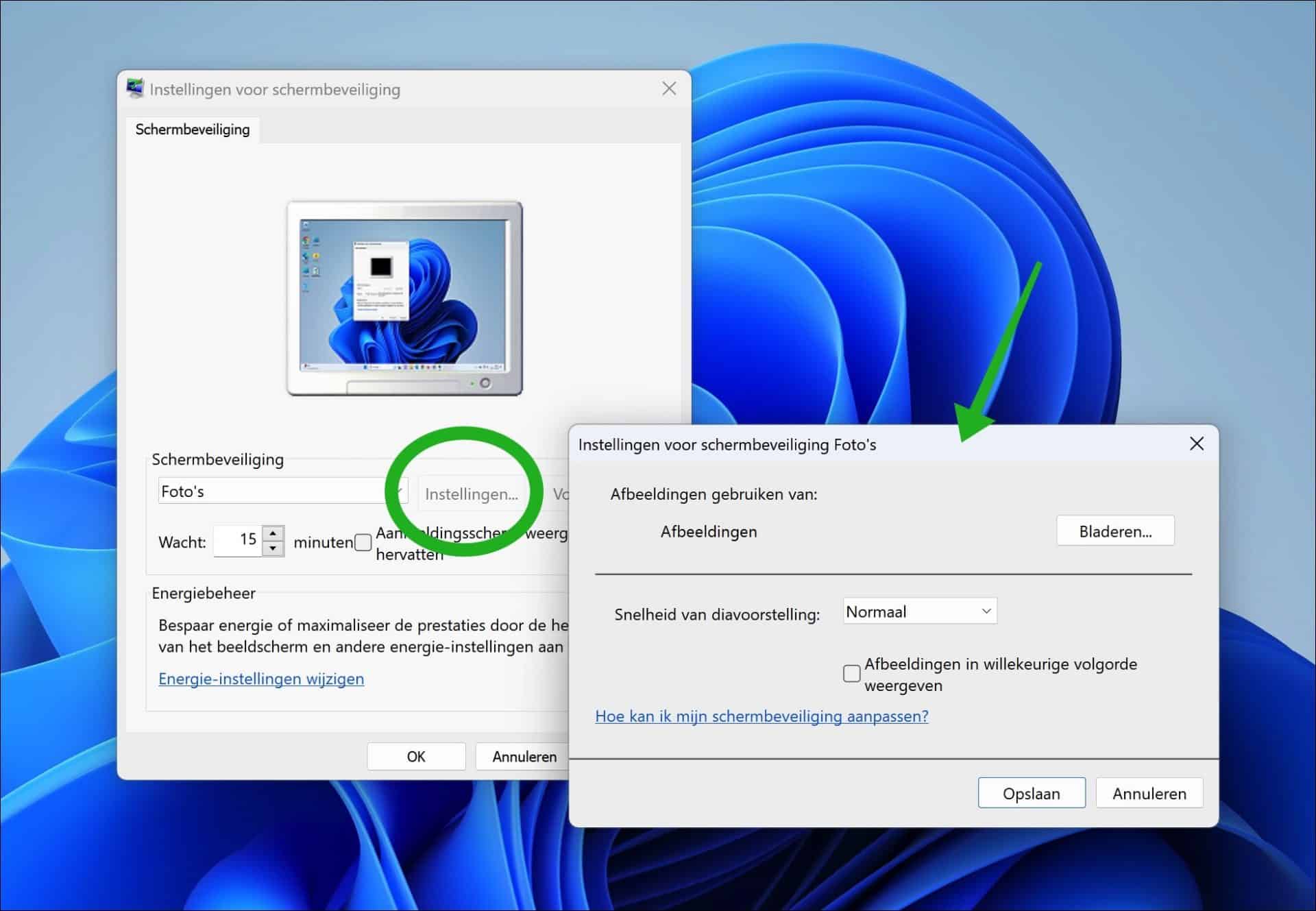Click the circled Instellingen... button
This screenshot has height=911, width=1316.
(x=472, y=492)
